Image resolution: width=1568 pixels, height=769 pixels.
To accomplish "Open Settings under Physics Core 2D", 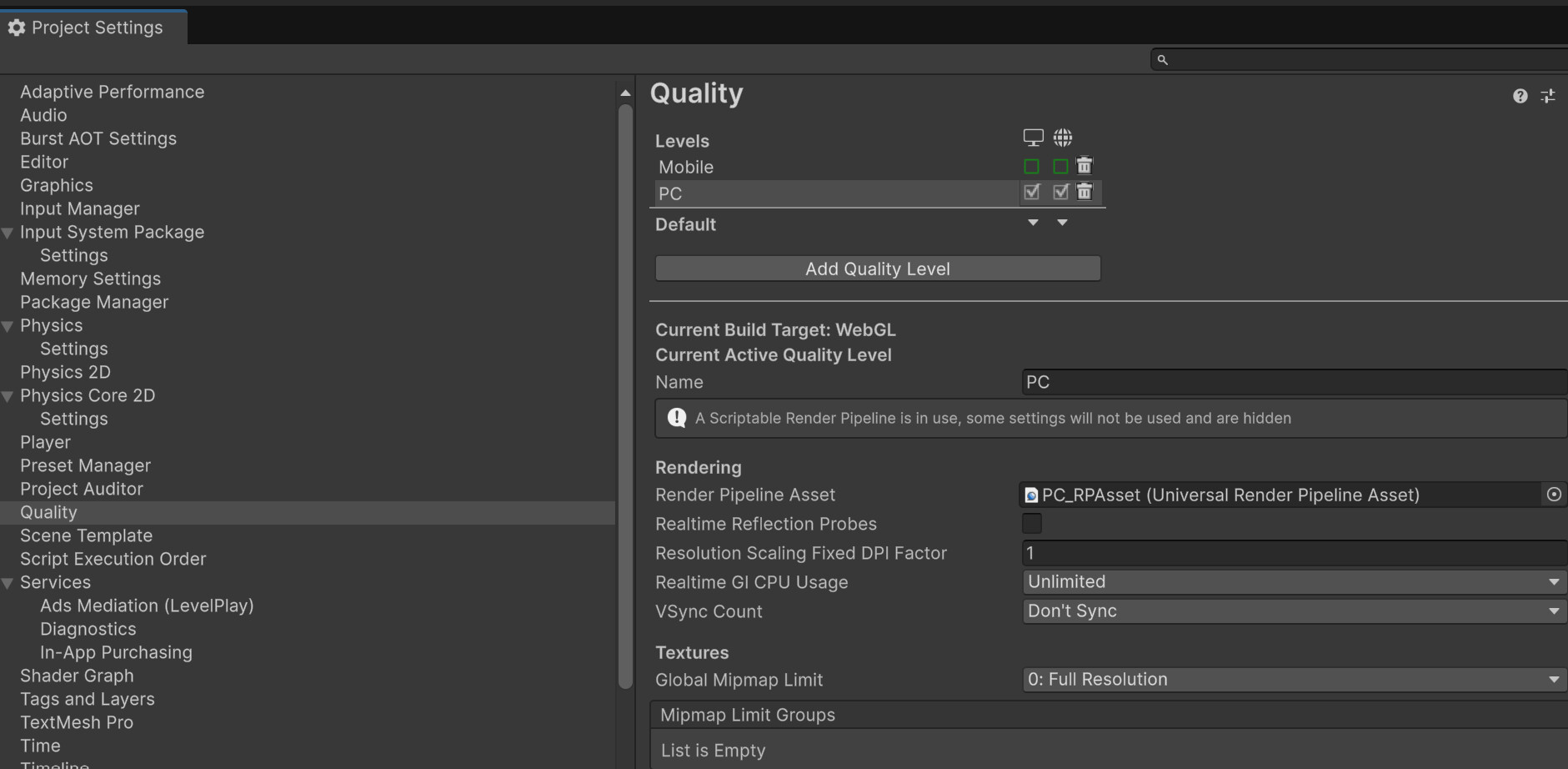I will (74, 419).
